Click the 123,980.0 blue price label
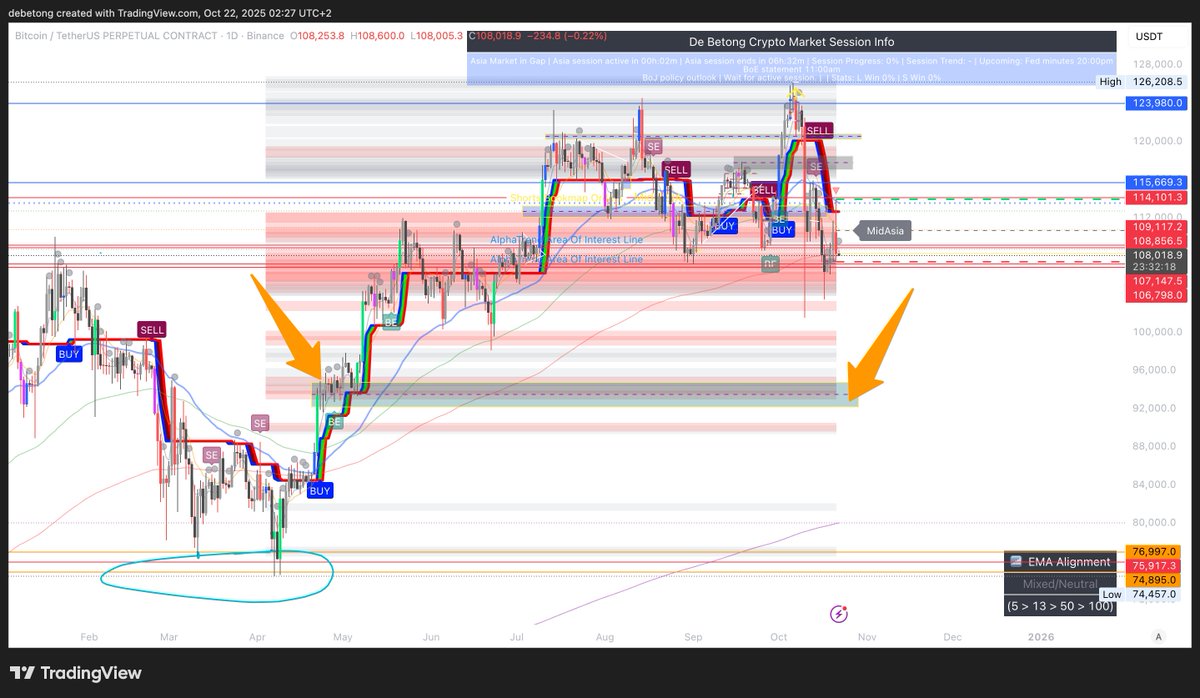 (1156, 103)
